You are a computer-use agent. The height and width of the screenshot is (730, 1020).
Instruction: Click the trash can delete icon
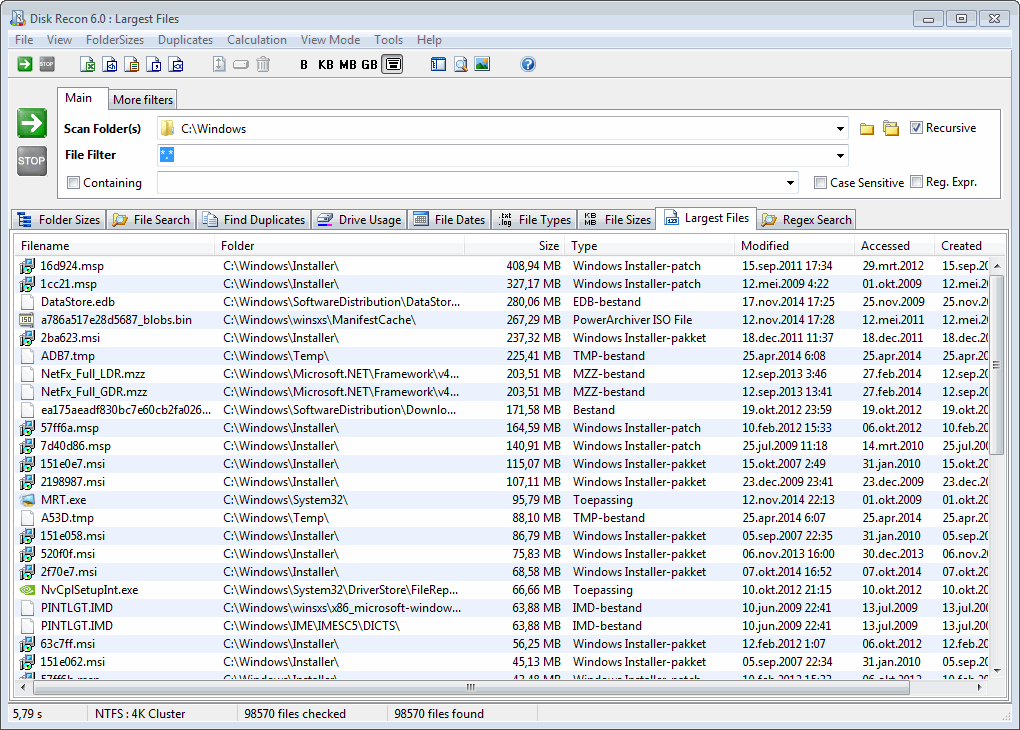point(263,64)
